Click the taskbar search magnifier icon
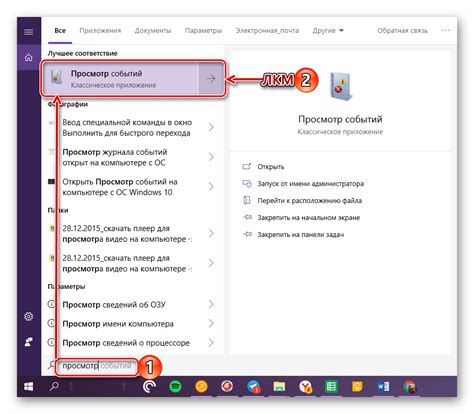This screenshot has width=474, height=414. (54, 387)
